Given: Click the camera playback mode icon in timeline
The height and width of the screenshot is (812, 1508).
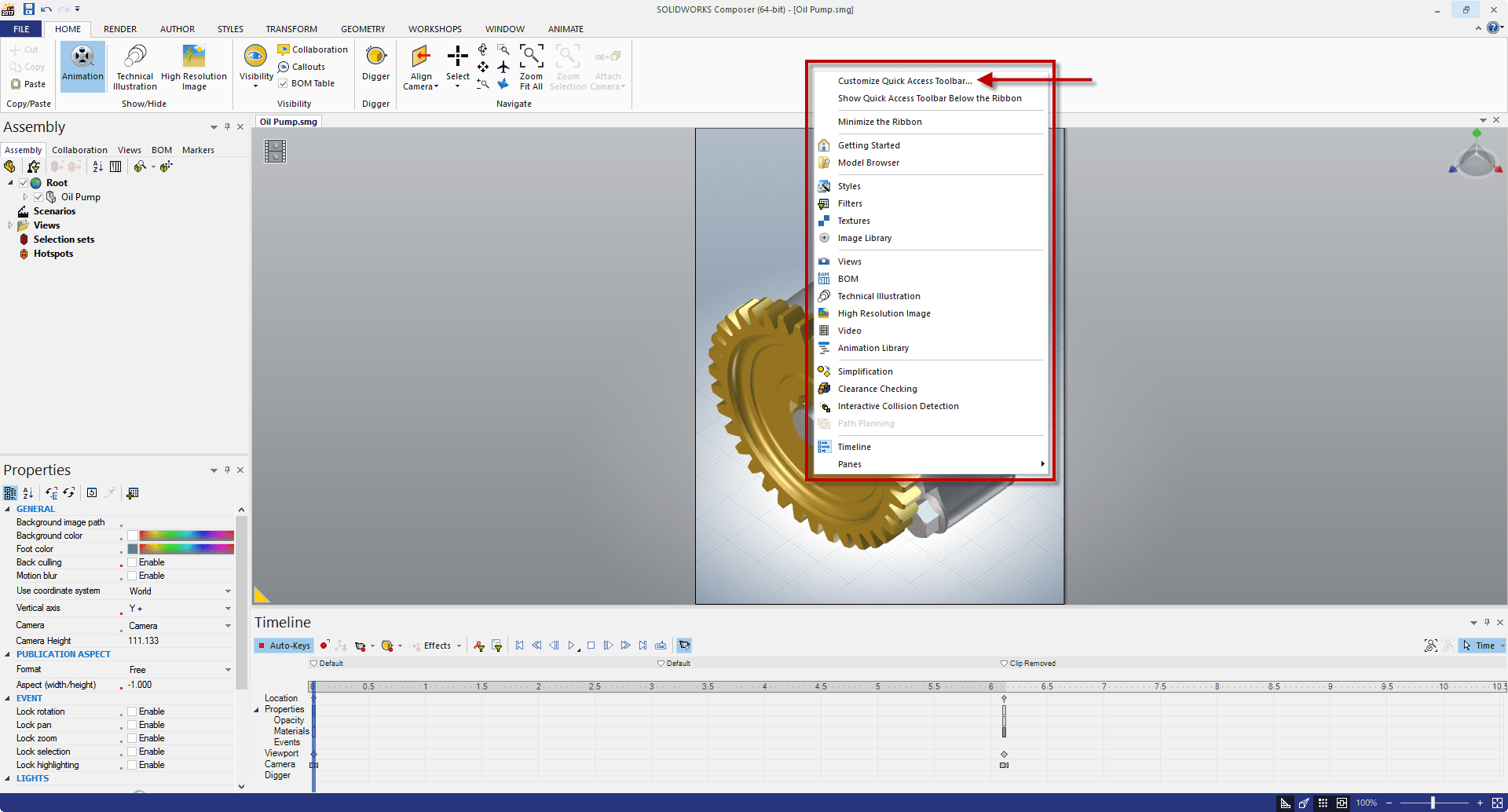Looking at the screenshot, I should [x=684, y=646].
